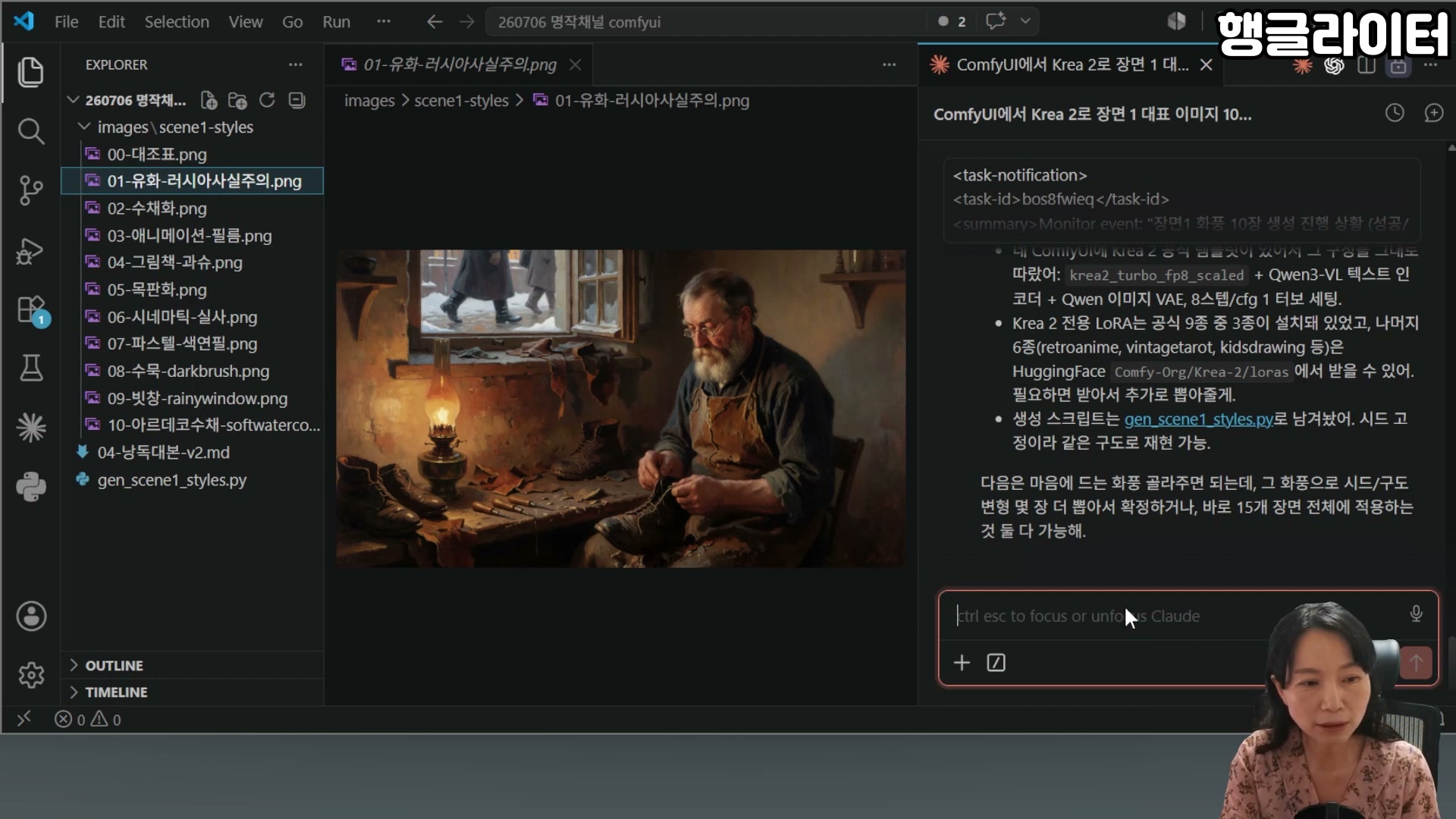Open the Source Control view
Viewport: 1456px width, 819px height.
tap(30, 190)
